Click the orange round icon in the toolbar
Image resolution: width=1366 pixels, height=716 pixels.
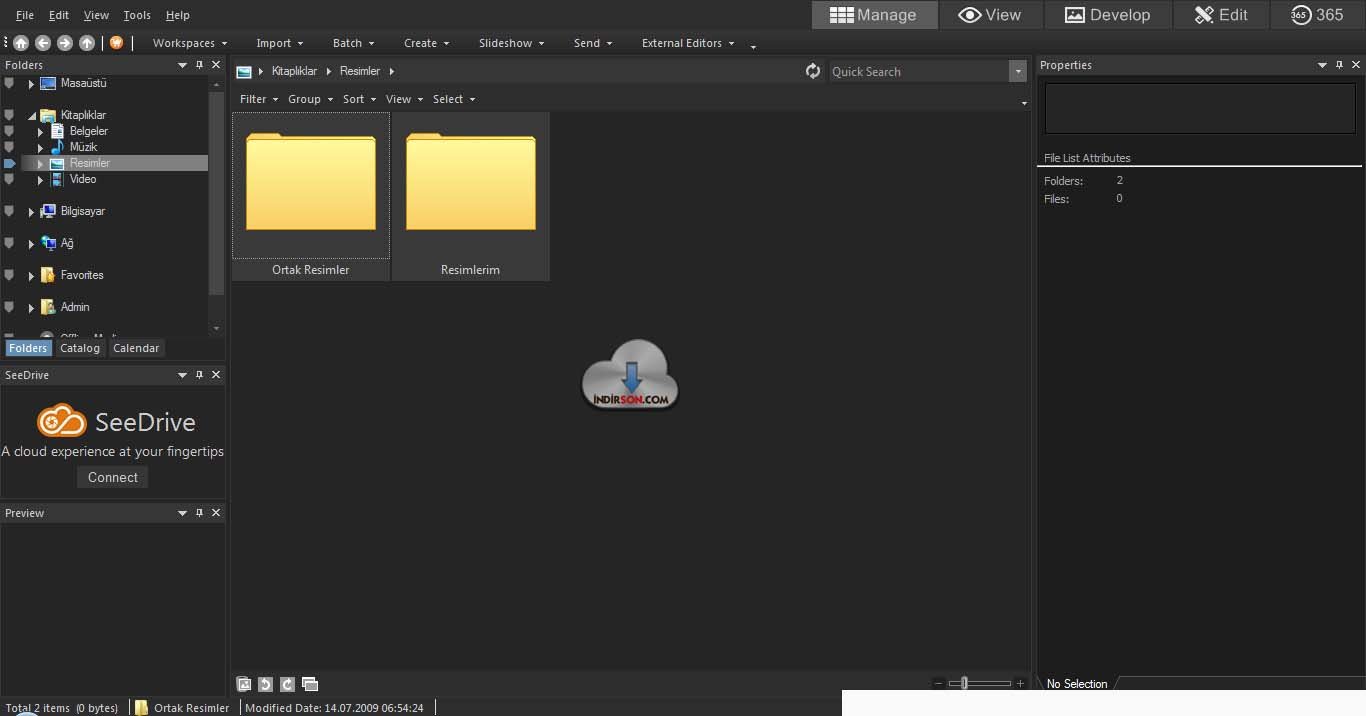pyautogui.click(x=116, y=43)
